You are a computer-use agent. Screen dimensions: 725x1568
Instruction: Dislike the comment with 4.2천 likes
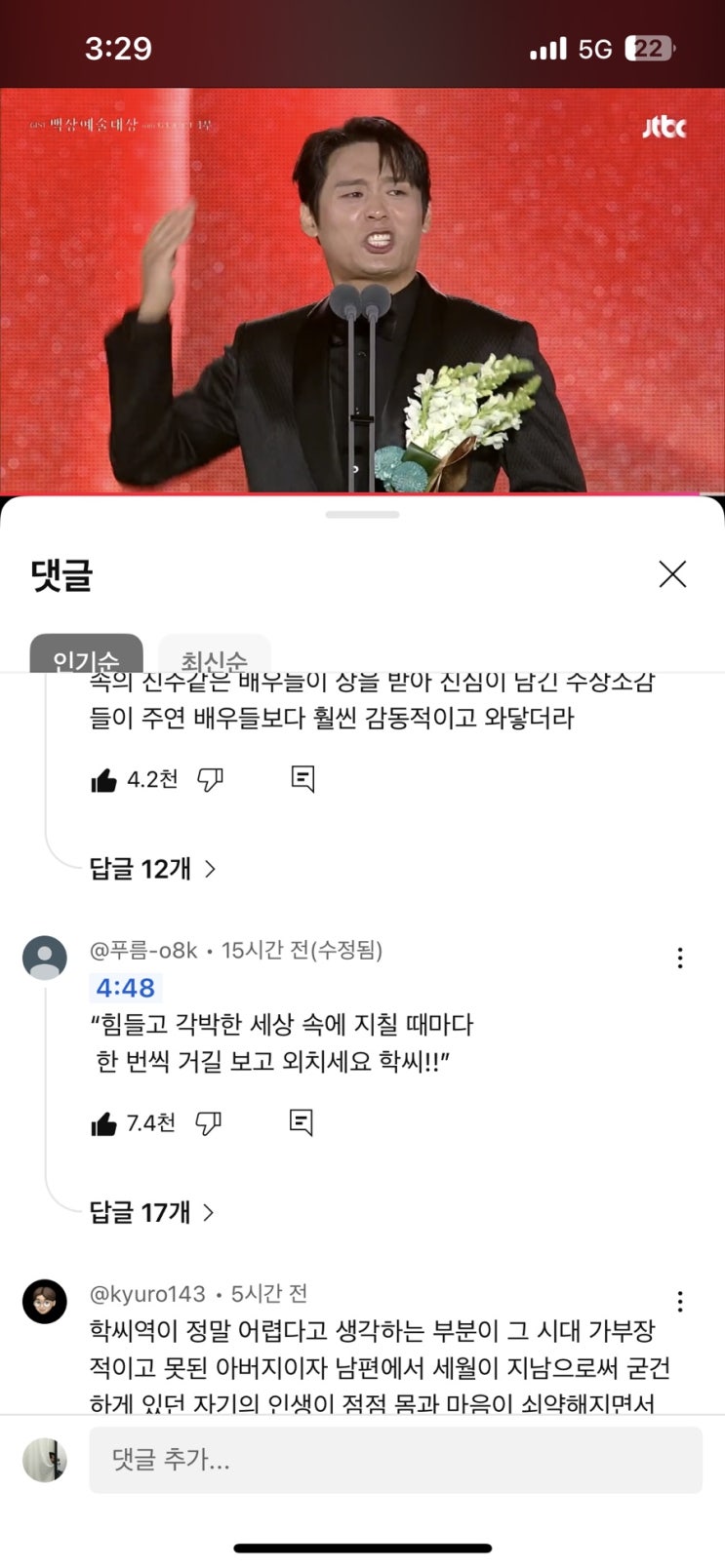(x=211, y=779)
